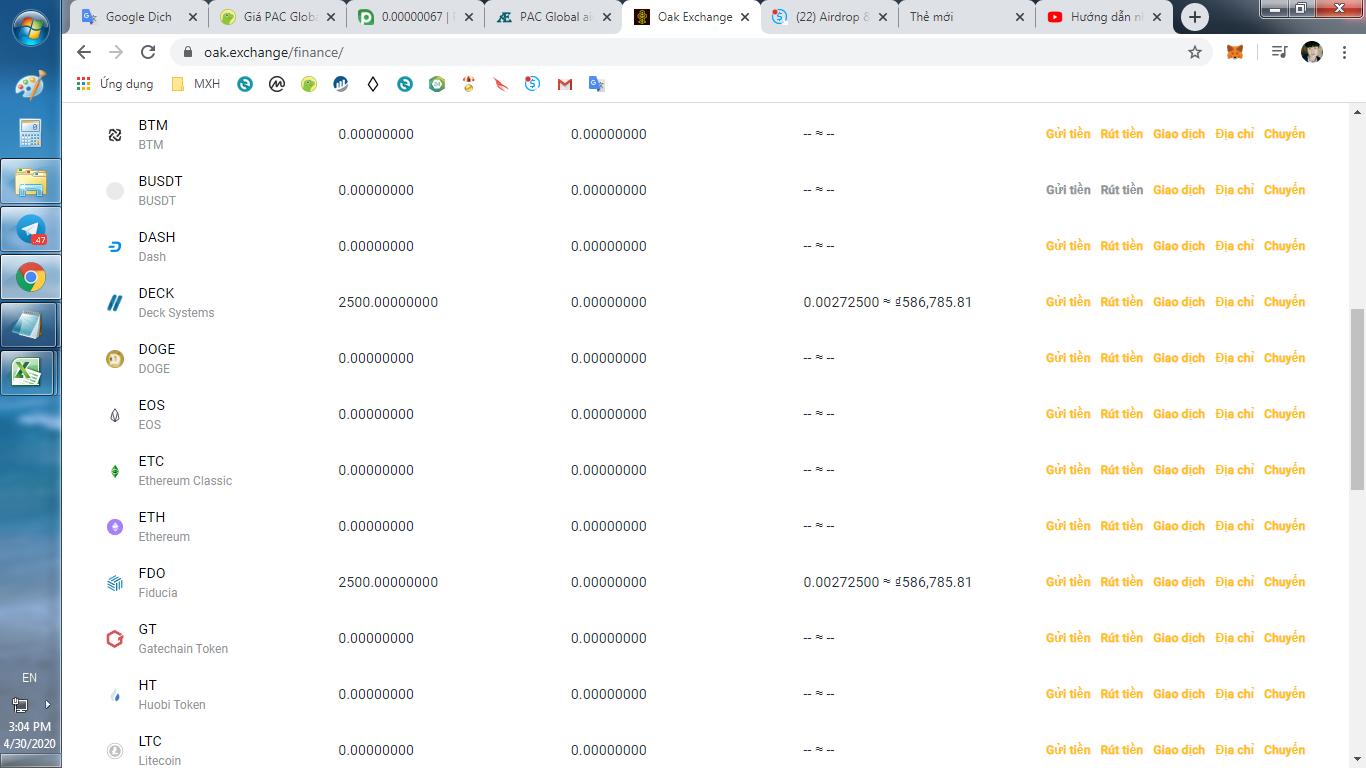Click the DOGE coin logo
The width and height of the screenshot is (1366, 768).
[x=115, y=359]
